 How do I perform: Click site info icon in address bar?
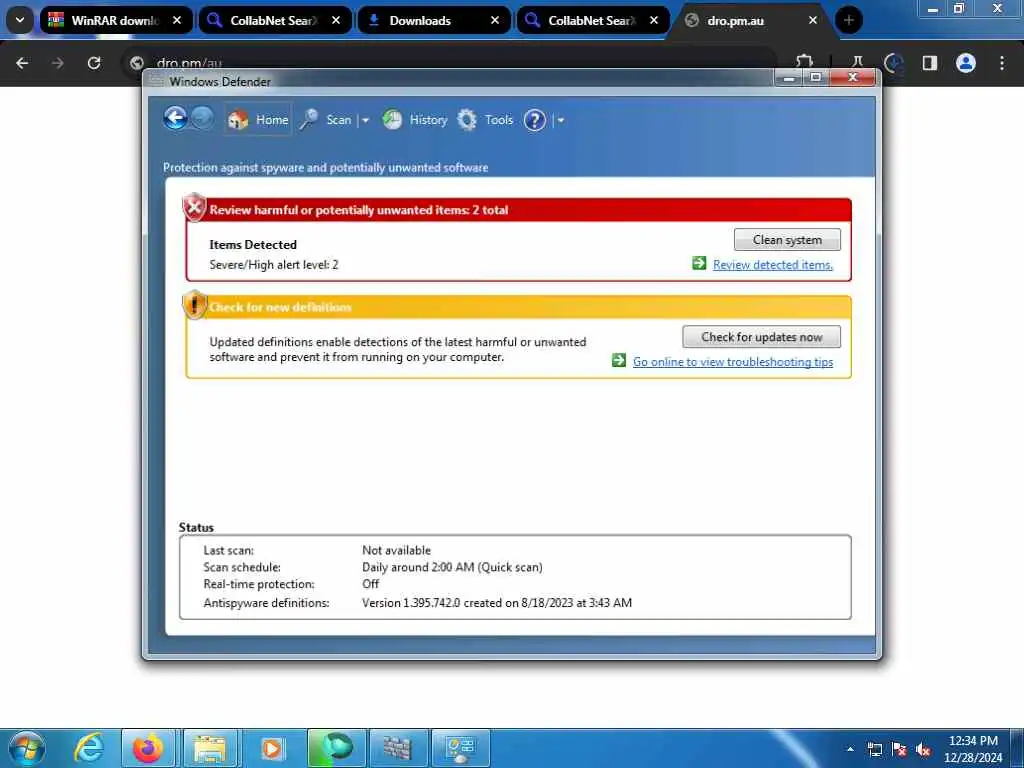(136, 63)
